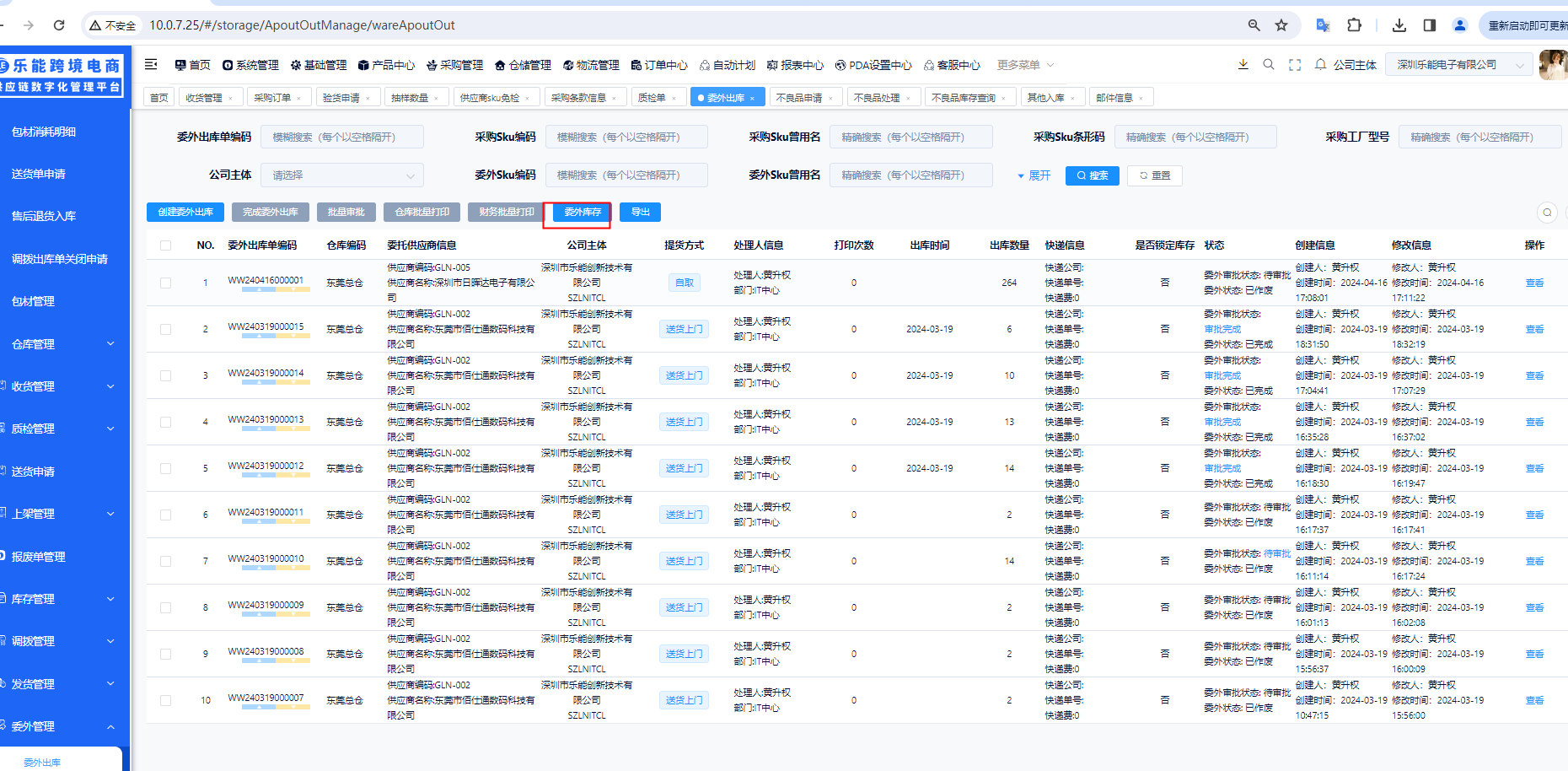The image size is (1568, 771).
Task: Toggle fullscreen mode icon
Action: pyautogui.click(x=1295, y=65)
